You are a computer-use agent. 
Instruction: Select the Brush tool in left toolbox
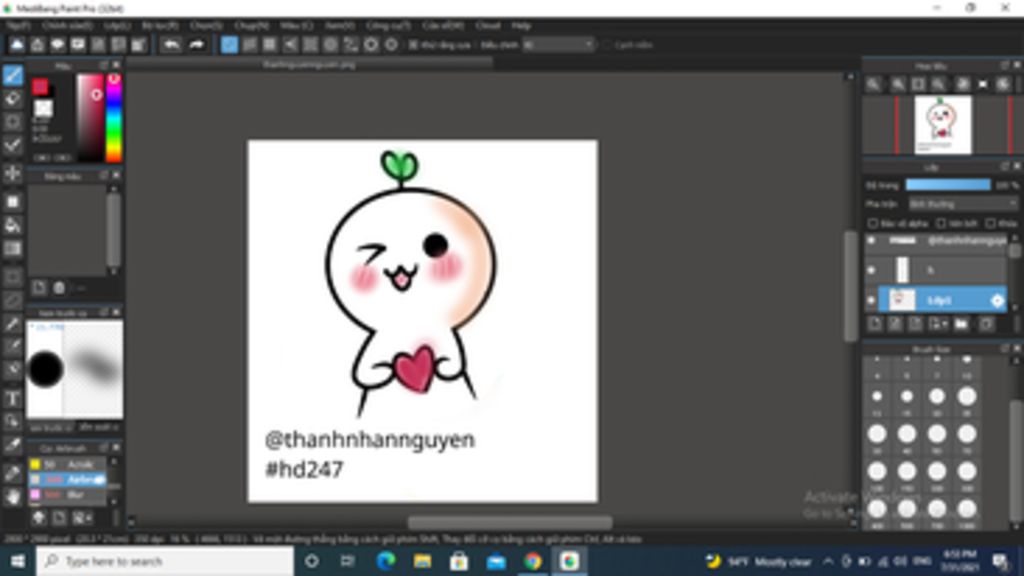12,75
